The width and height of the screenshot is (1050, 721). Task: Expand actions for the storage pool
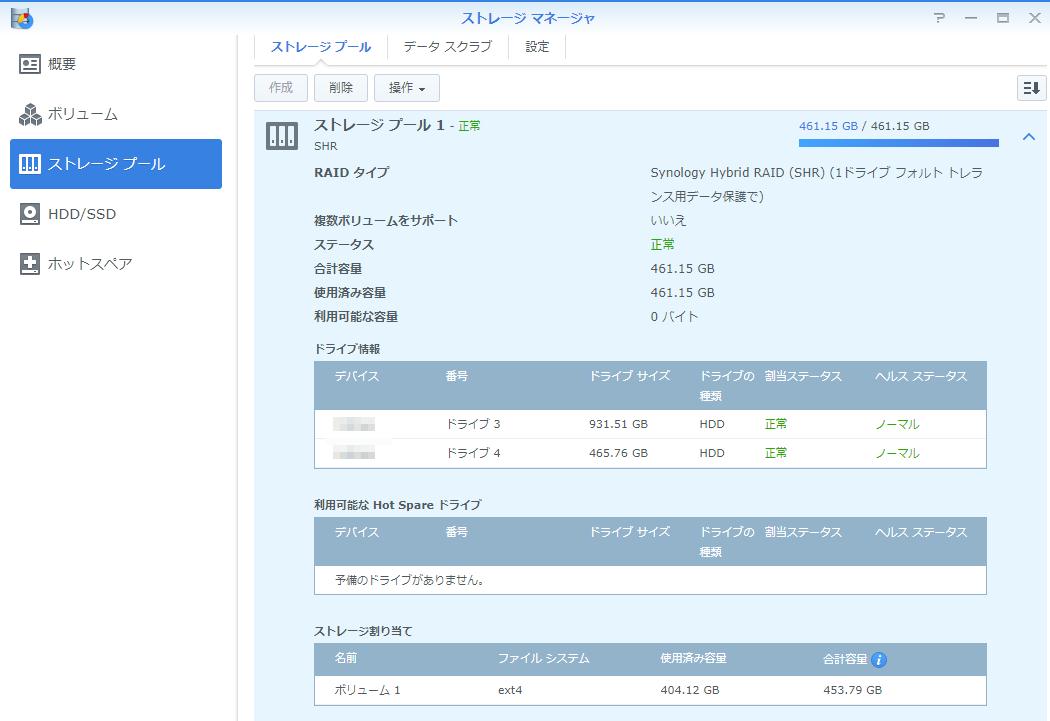pyautogui.click(x=406, y=88)
